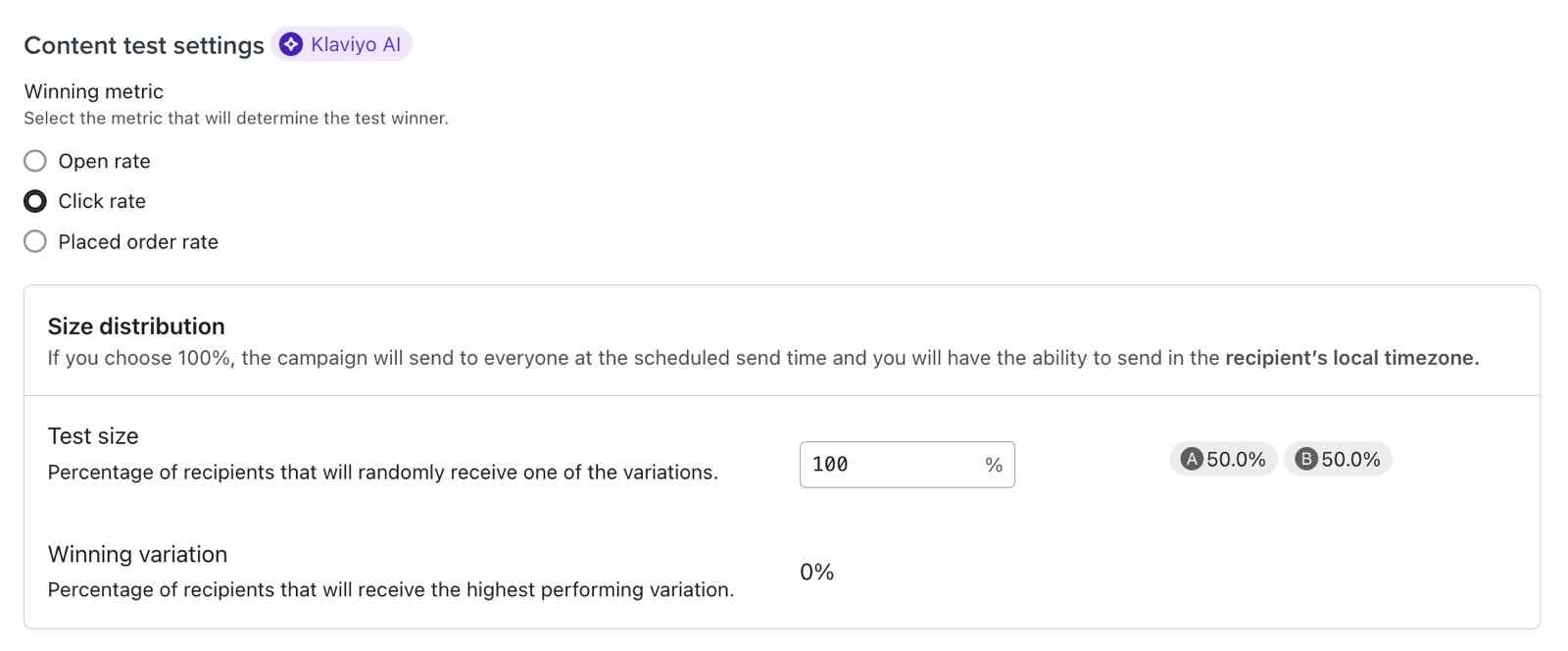Image resolution: width=1568 pixels, height=651 pixels.
Task: Select the 100 value in Test size
Action: click(x=831, y=464)
